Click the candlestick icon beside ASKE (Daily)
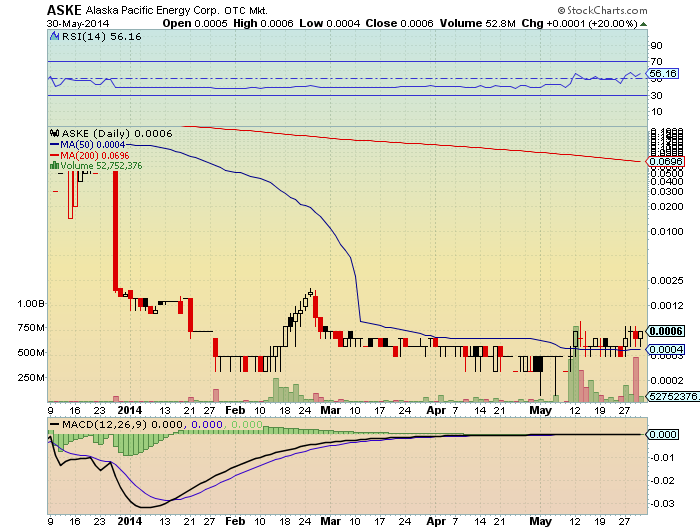The width and height of the screenshot is (700, 530). tap(54, 133)
